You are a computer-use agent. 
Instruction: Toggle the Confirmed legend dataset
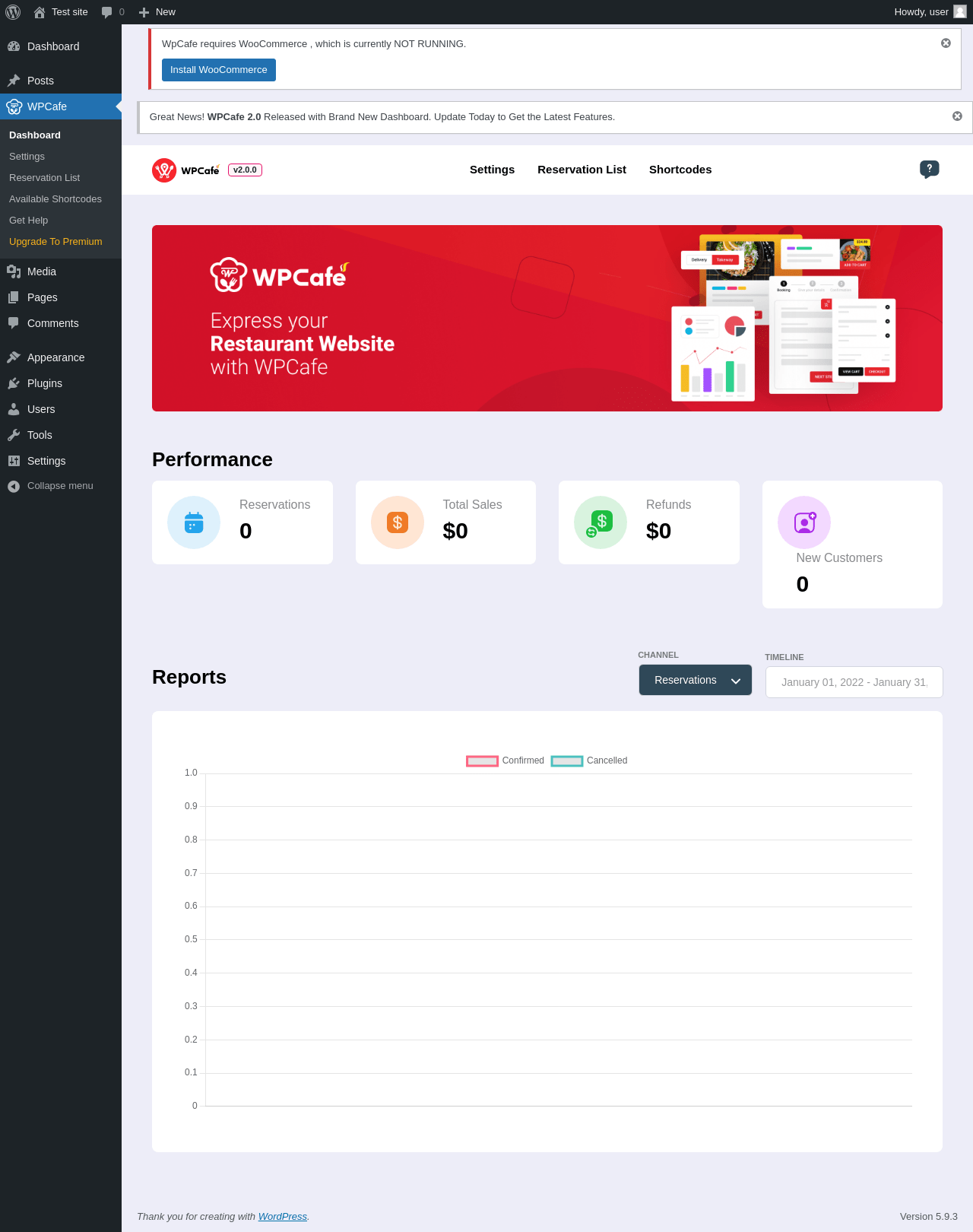pos(506,760)
